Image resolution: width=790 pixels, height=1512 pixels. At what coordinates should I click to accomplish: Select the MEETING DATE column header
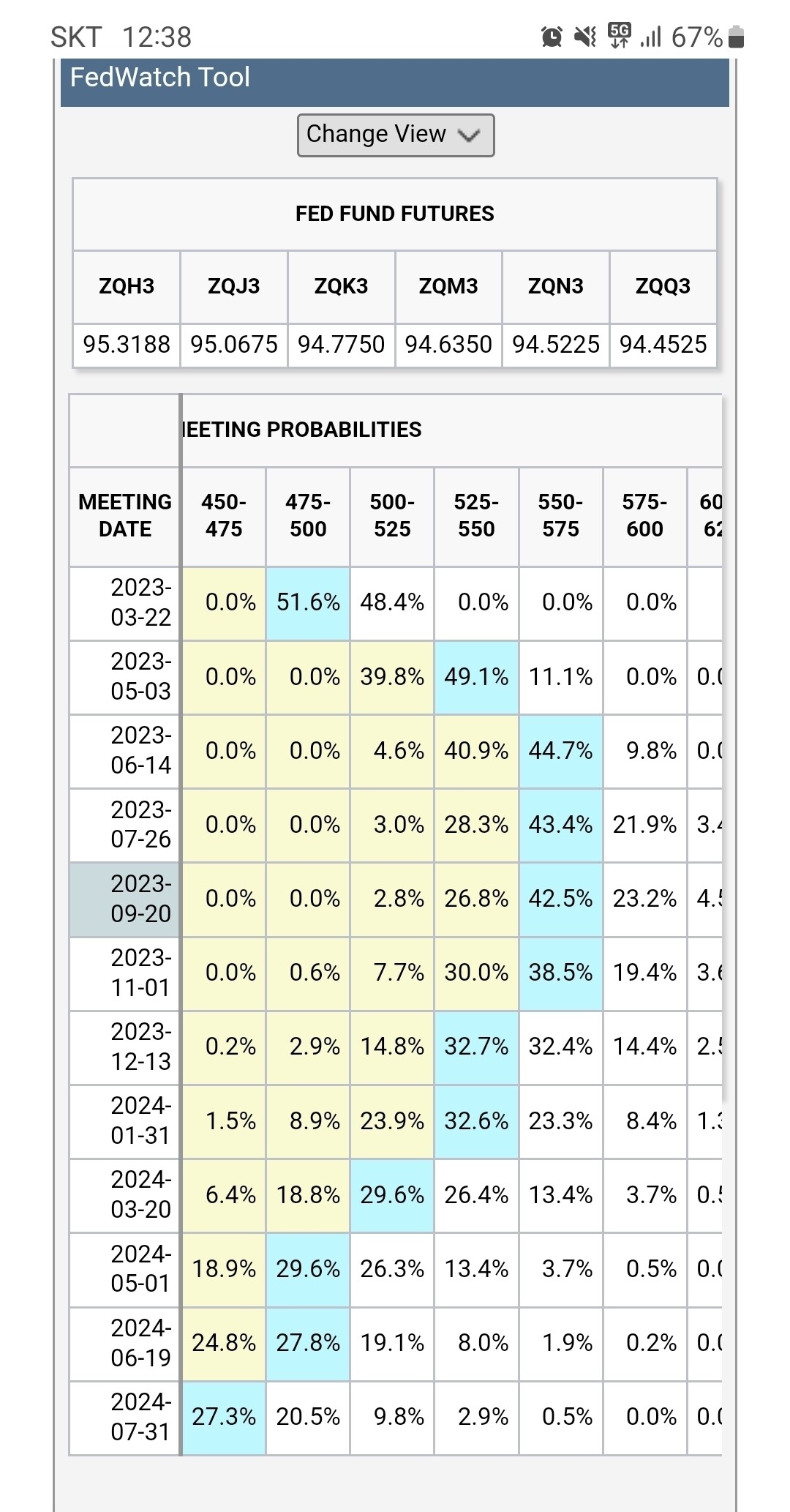click(124, 514)
